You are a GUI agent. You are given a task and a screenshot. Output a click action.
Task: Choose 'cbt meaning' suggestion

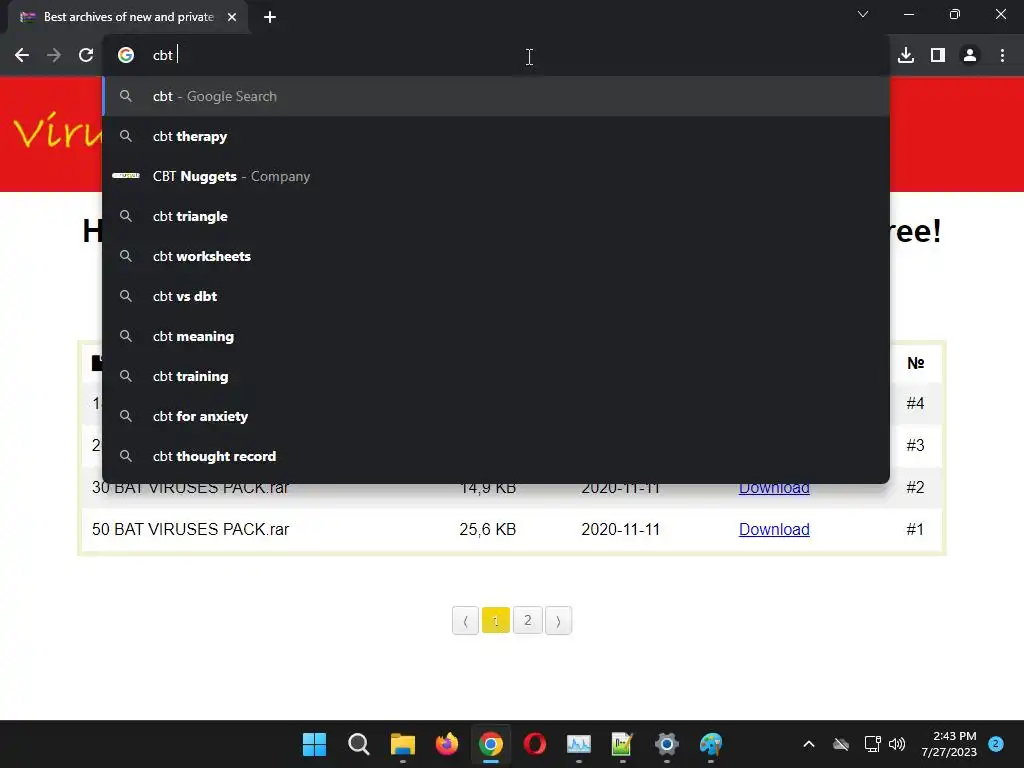tap(496, 336)
